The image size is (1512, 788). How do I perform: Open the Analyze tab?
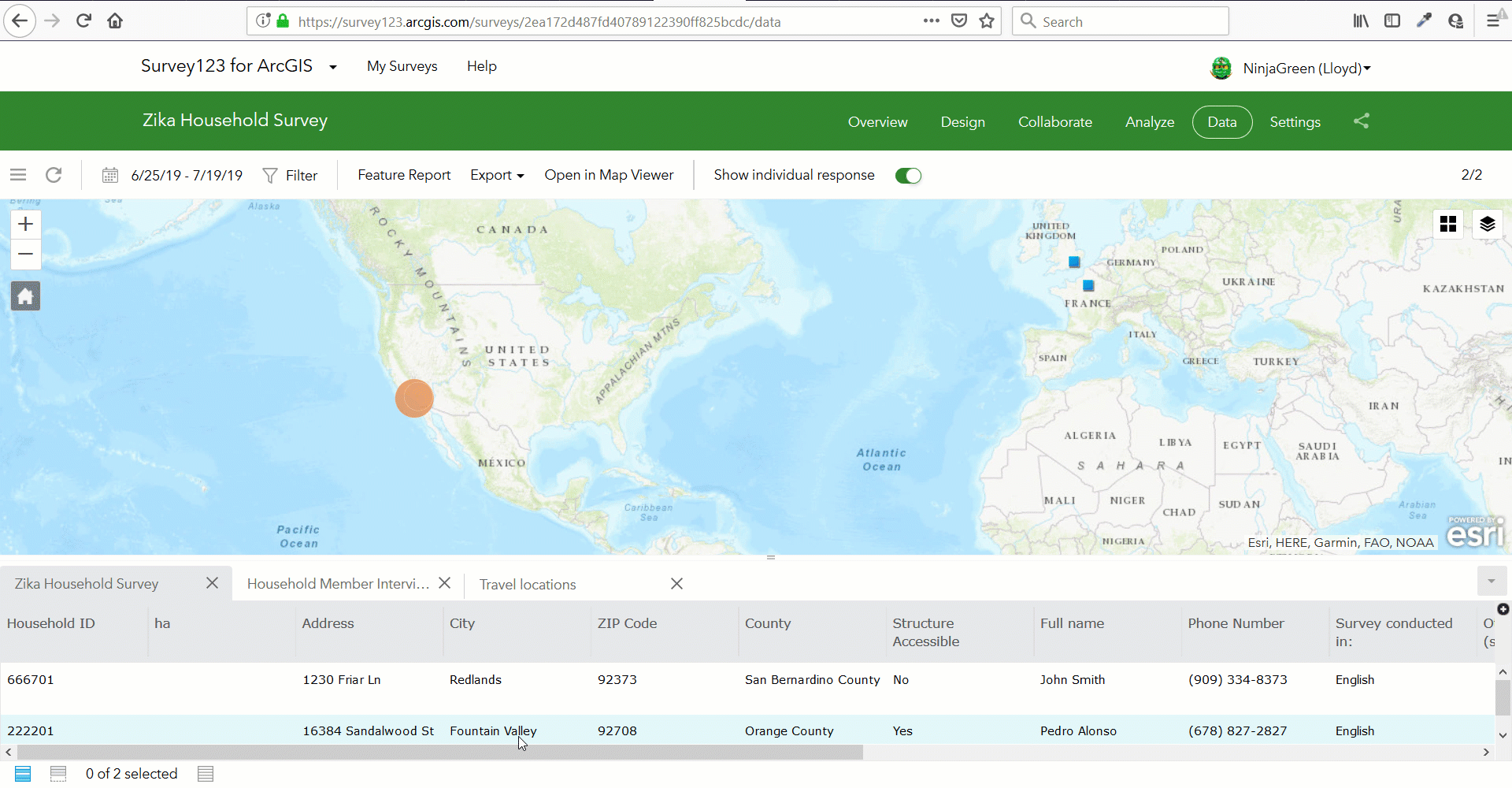pos(1149,122)
